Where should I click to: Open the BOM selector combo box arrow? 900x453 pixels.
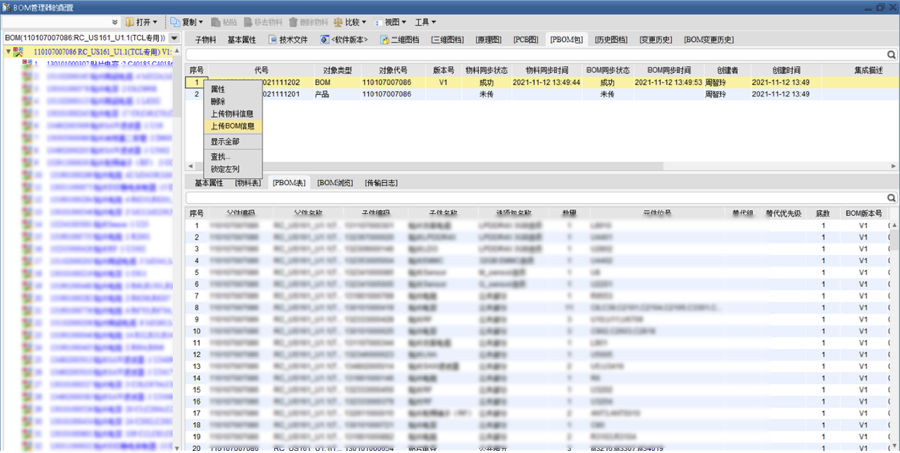pyautogui.click(x=174, y=38)
